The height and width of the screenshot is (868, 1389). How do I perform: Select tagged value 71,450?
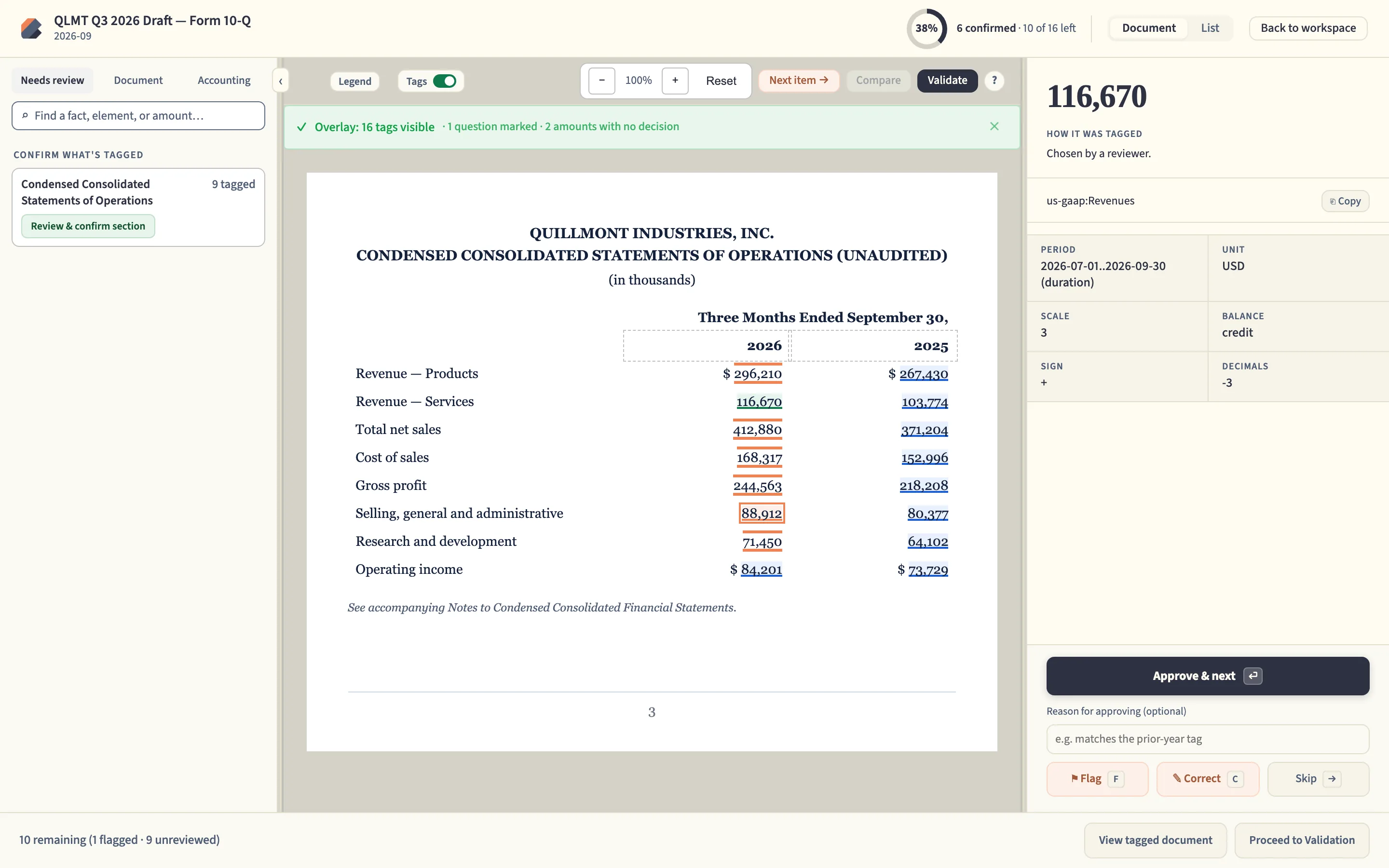pyautogui.click(x=762, y=542)
